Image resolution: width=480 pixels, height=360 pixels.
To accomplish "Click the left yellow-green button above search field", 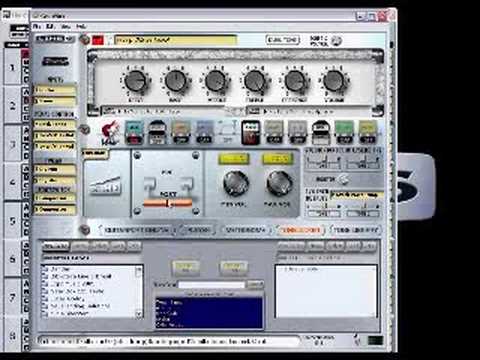I will coord(185,267).
